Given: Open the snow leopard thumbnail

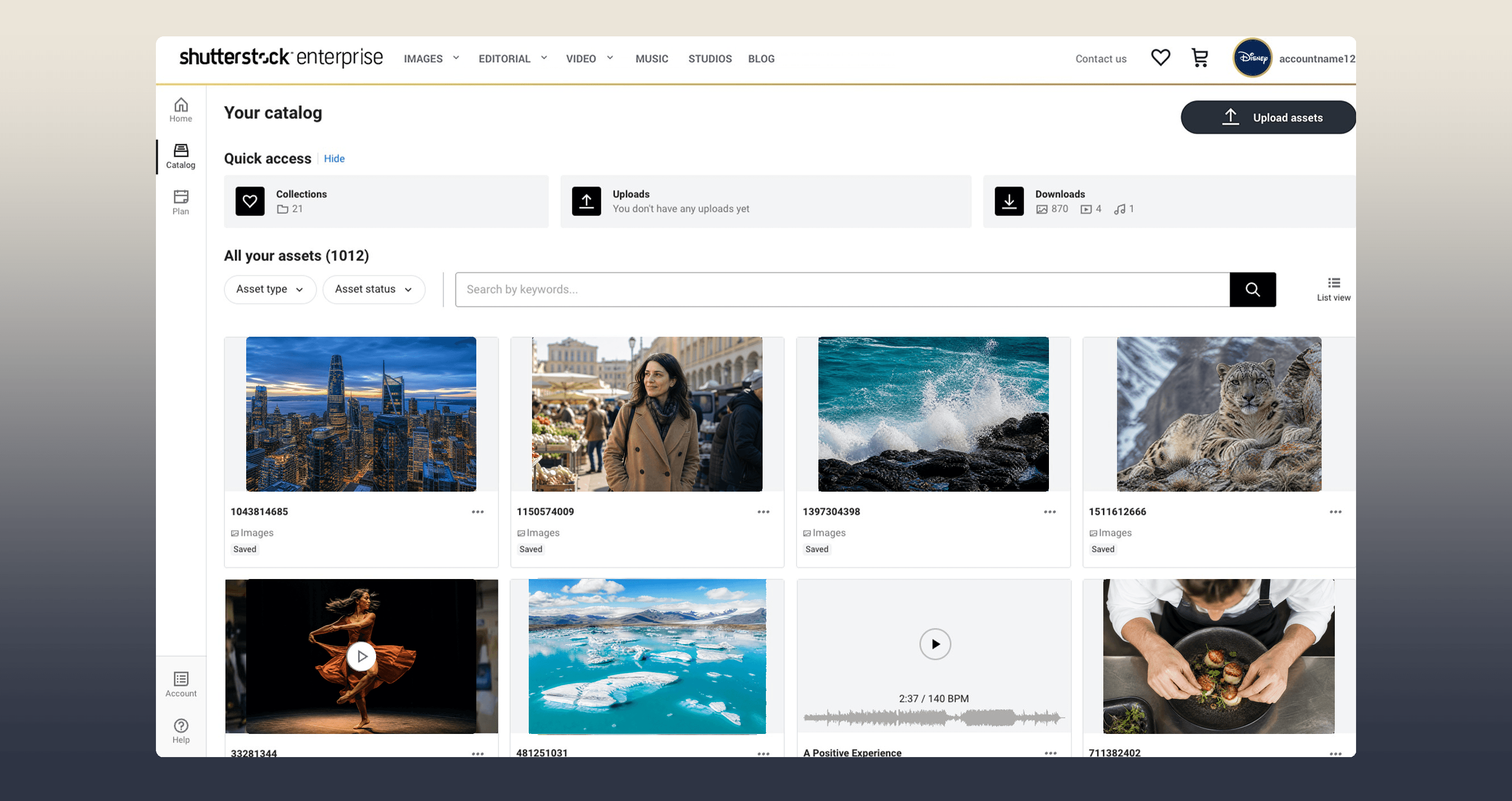Looking at the screenshot, I should pos(1219,414).
